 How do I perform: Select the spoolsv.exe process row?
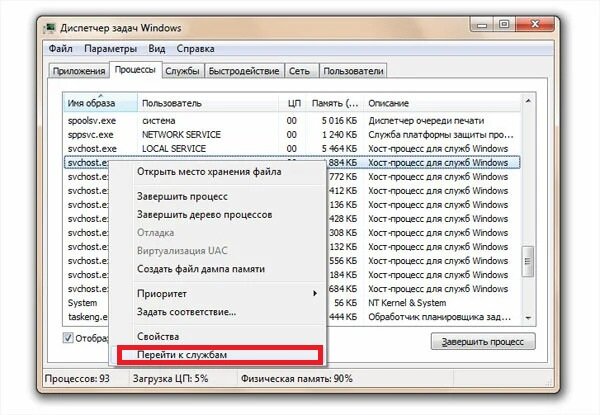click(292, 121)
